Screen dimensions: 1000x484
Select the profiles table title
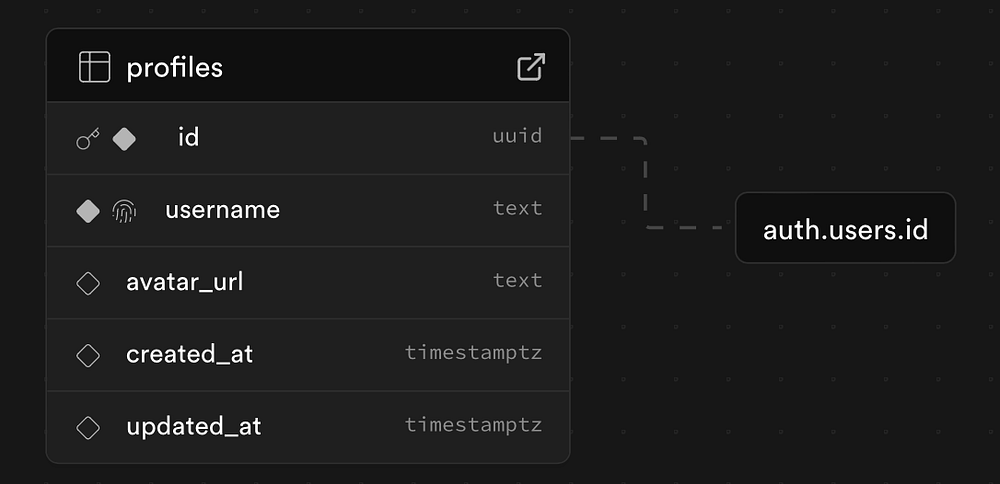(x=174, y=68)
